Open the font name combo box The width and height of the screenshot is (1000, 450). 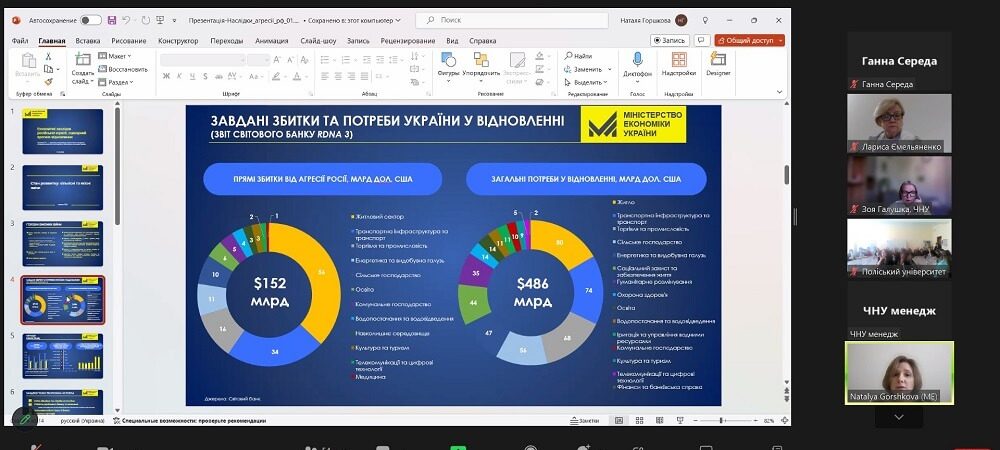[202, 59]
